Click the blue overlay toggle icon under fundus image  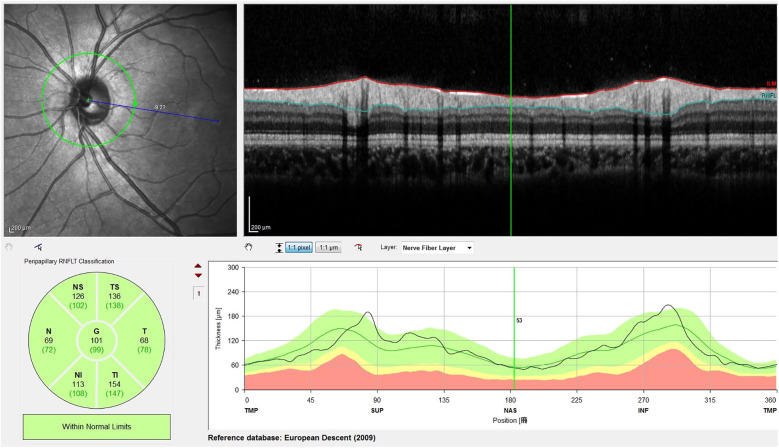[x=38, y=247]
